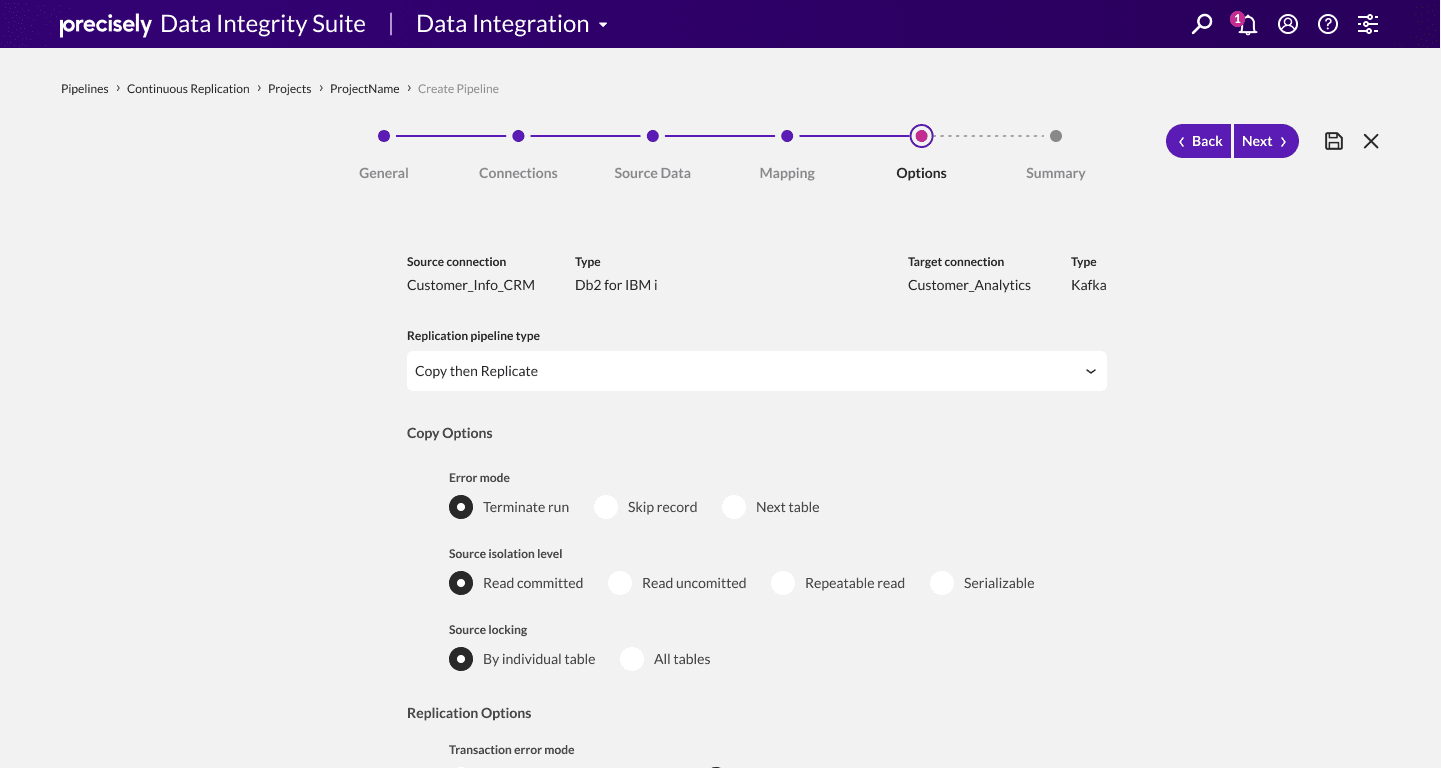Viewport: 1441px width, 768px height.
Task: Open notifications bell with badge
Action: pyautogui.click(x=1246, y=24)
